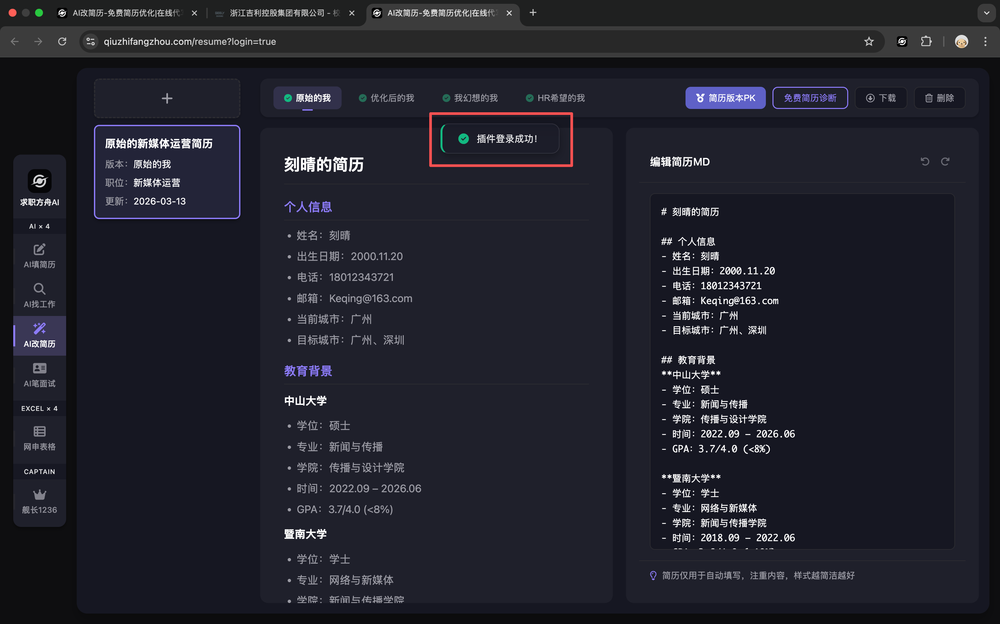
Task: Select AI改简历 in the sidebar
Action: click(40, 335)
